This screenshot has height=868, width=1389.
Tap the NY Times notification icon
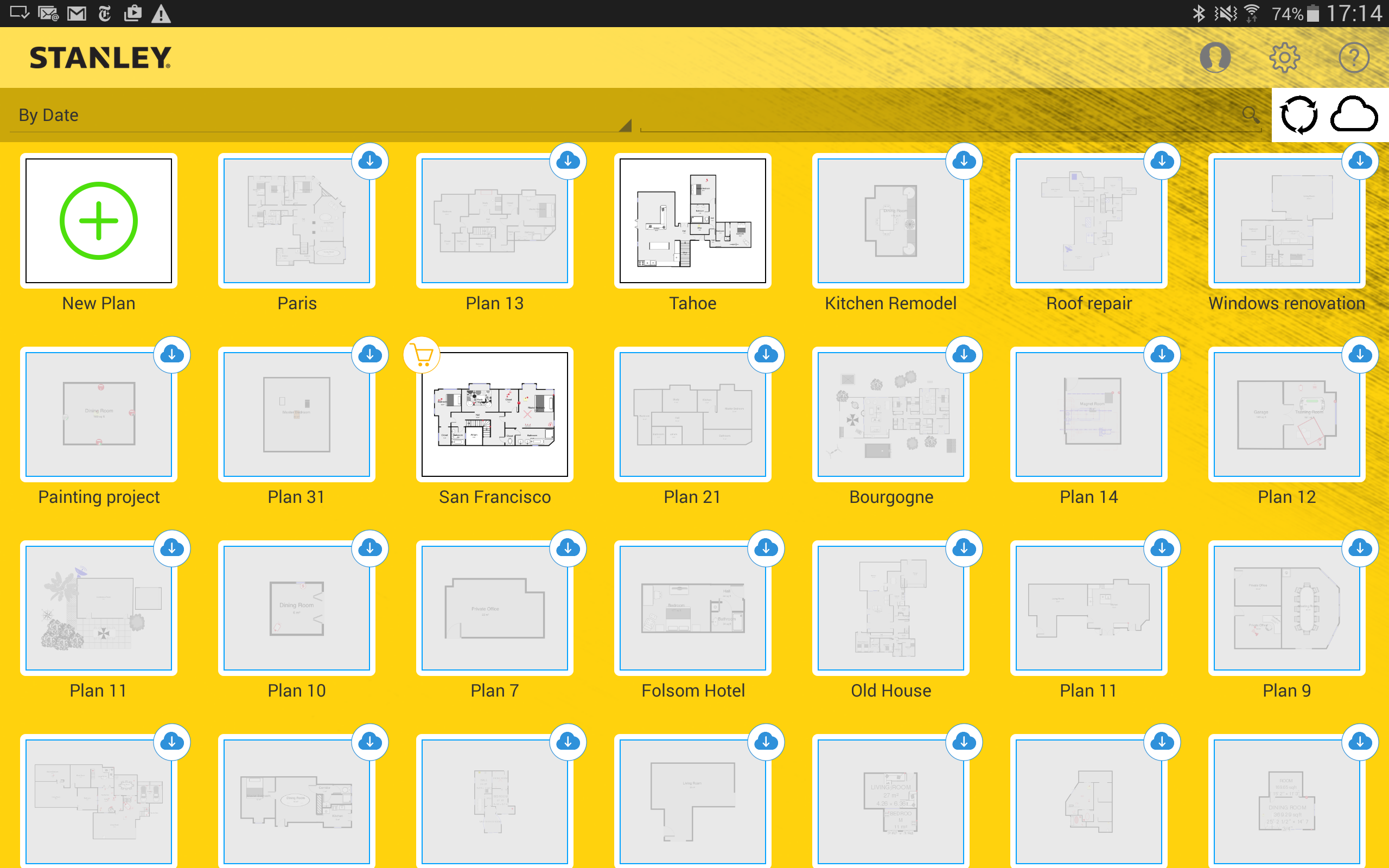coord(105,13)
